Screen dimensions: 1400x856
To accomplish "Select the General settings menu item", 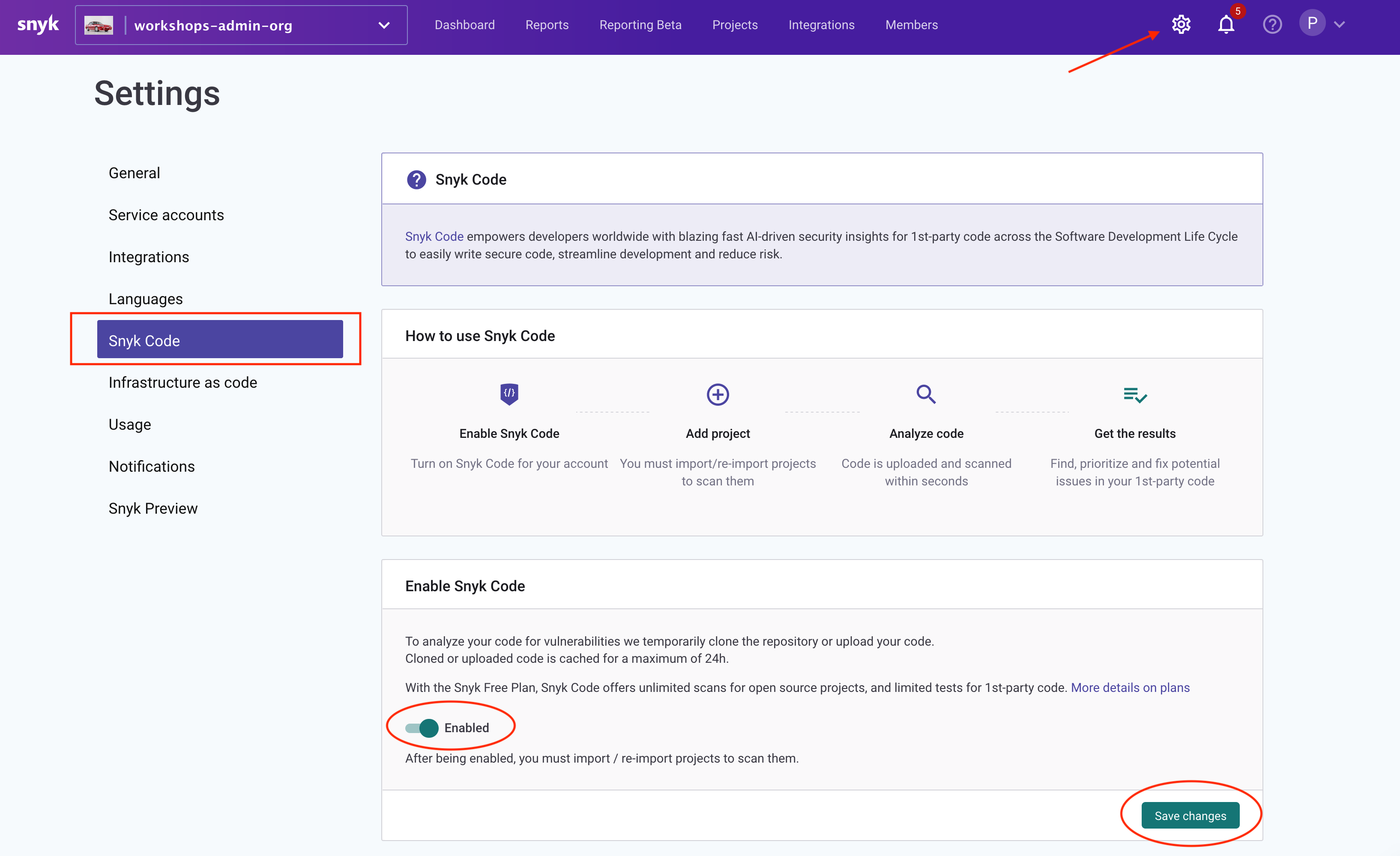I will (134, 172).
